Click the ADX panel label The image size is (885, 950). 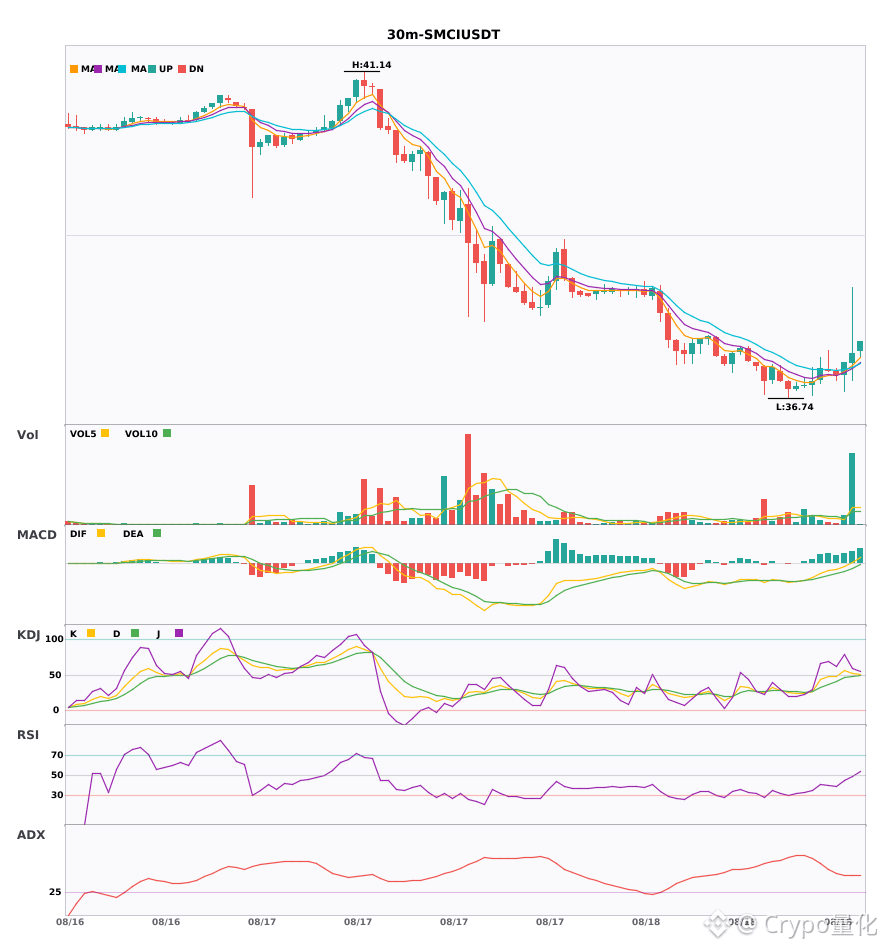31,834
